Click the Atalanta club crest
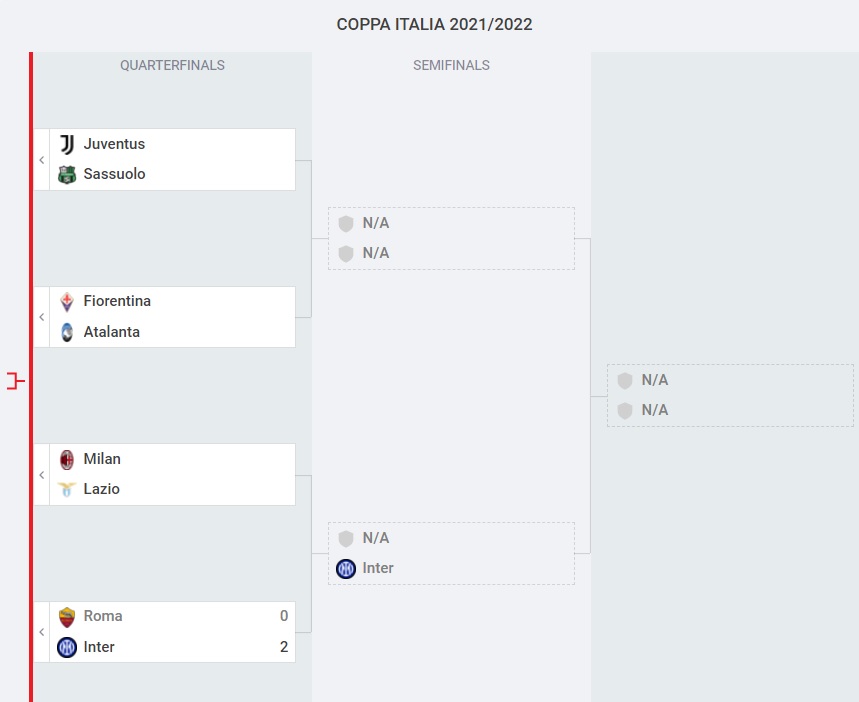The width and height of the screenshot is (859, 702). pos(67,332)
